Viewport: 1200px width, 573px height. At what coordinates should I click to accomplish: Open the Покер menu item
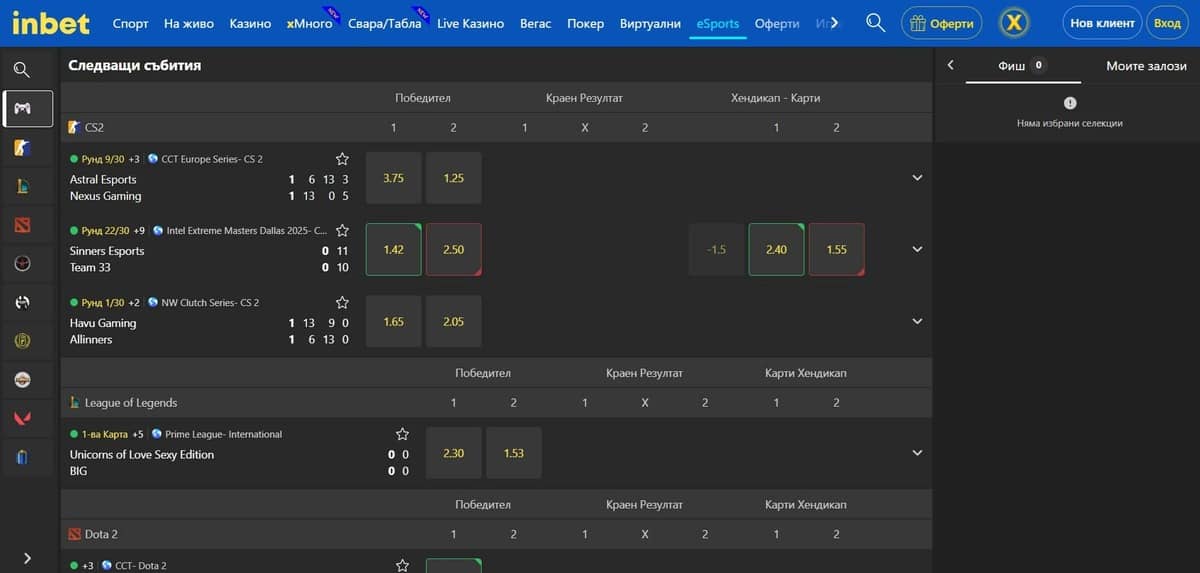586,23
